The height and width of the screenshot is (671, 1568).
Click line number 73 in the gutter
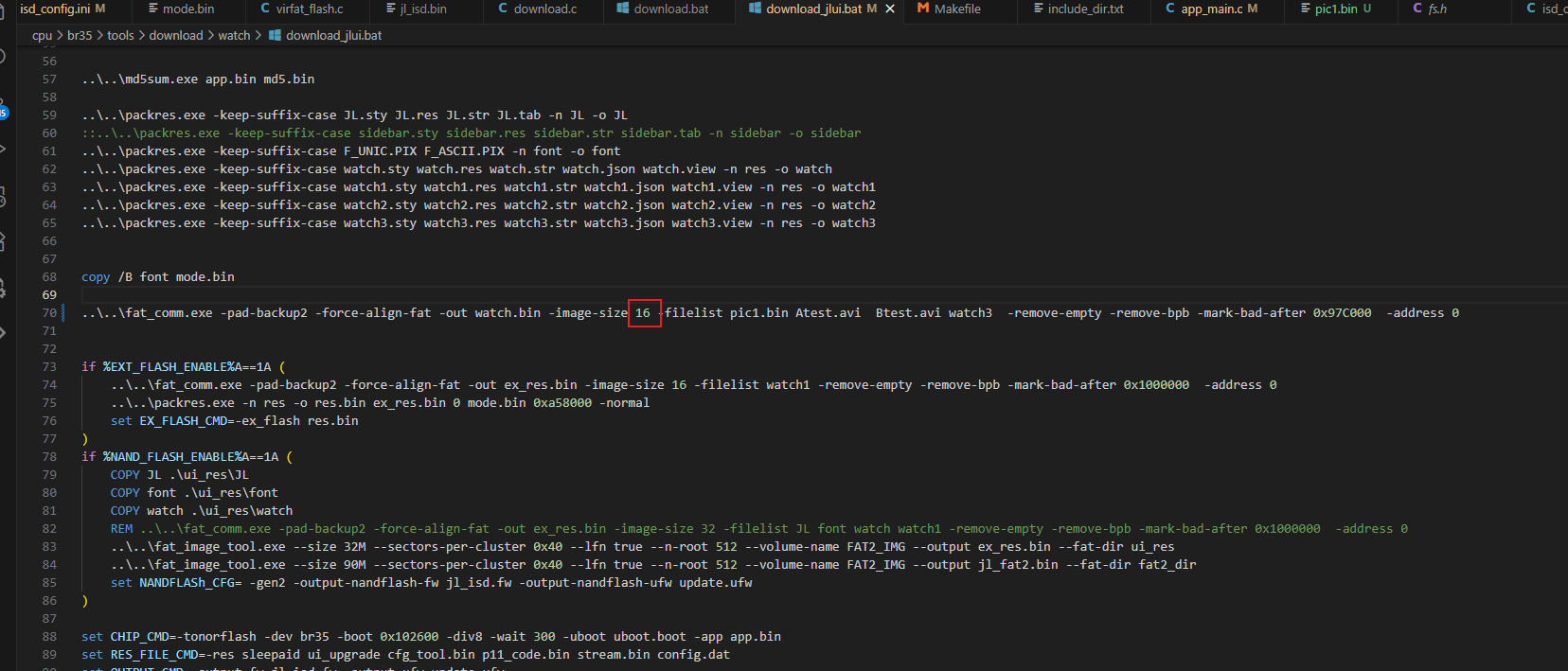point(49,366)
